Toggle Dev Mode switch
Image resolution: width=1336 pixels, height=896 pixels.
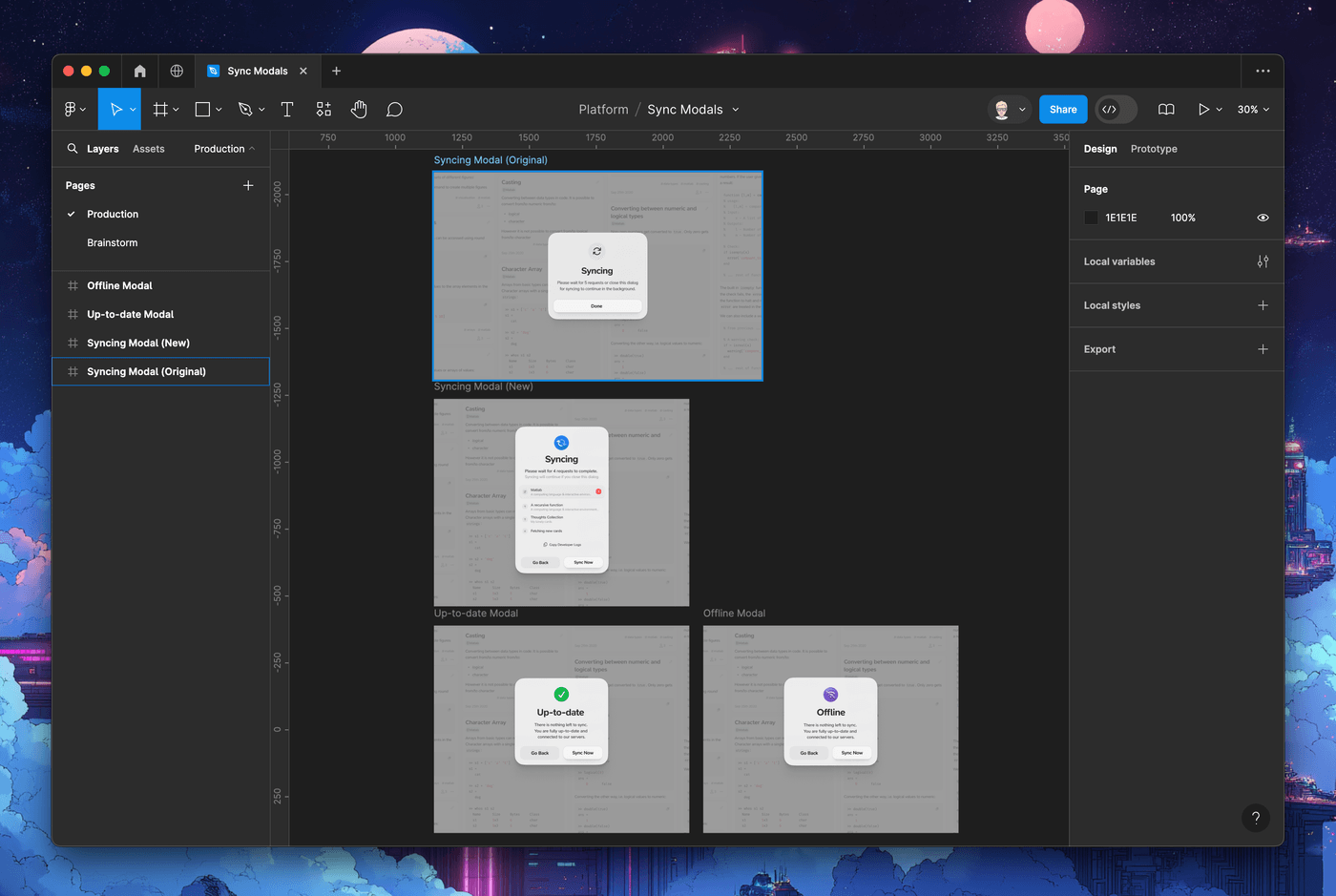click(x=1116, y=109)
